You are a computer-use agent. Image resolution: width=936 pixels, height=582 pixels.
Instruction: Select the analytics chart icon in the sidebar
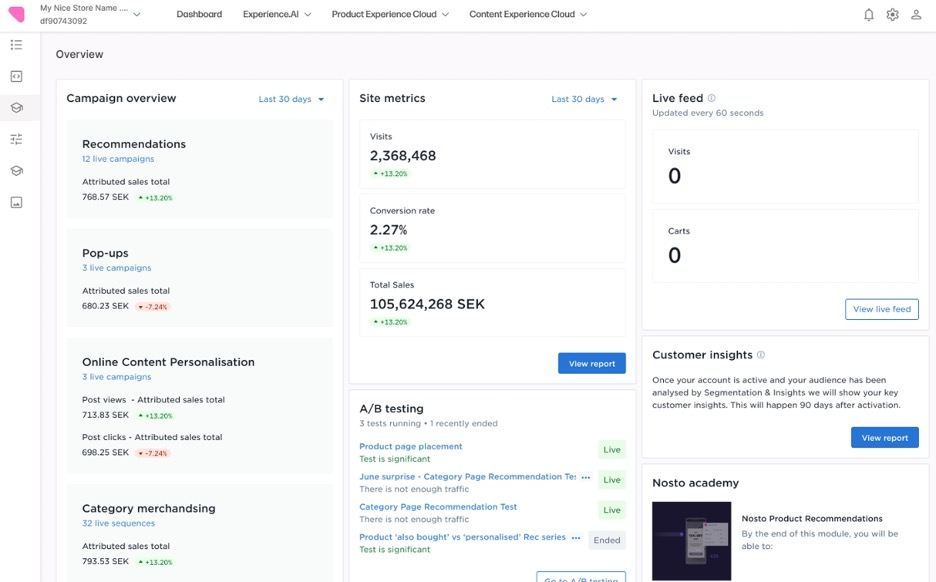tap(15, 202)
